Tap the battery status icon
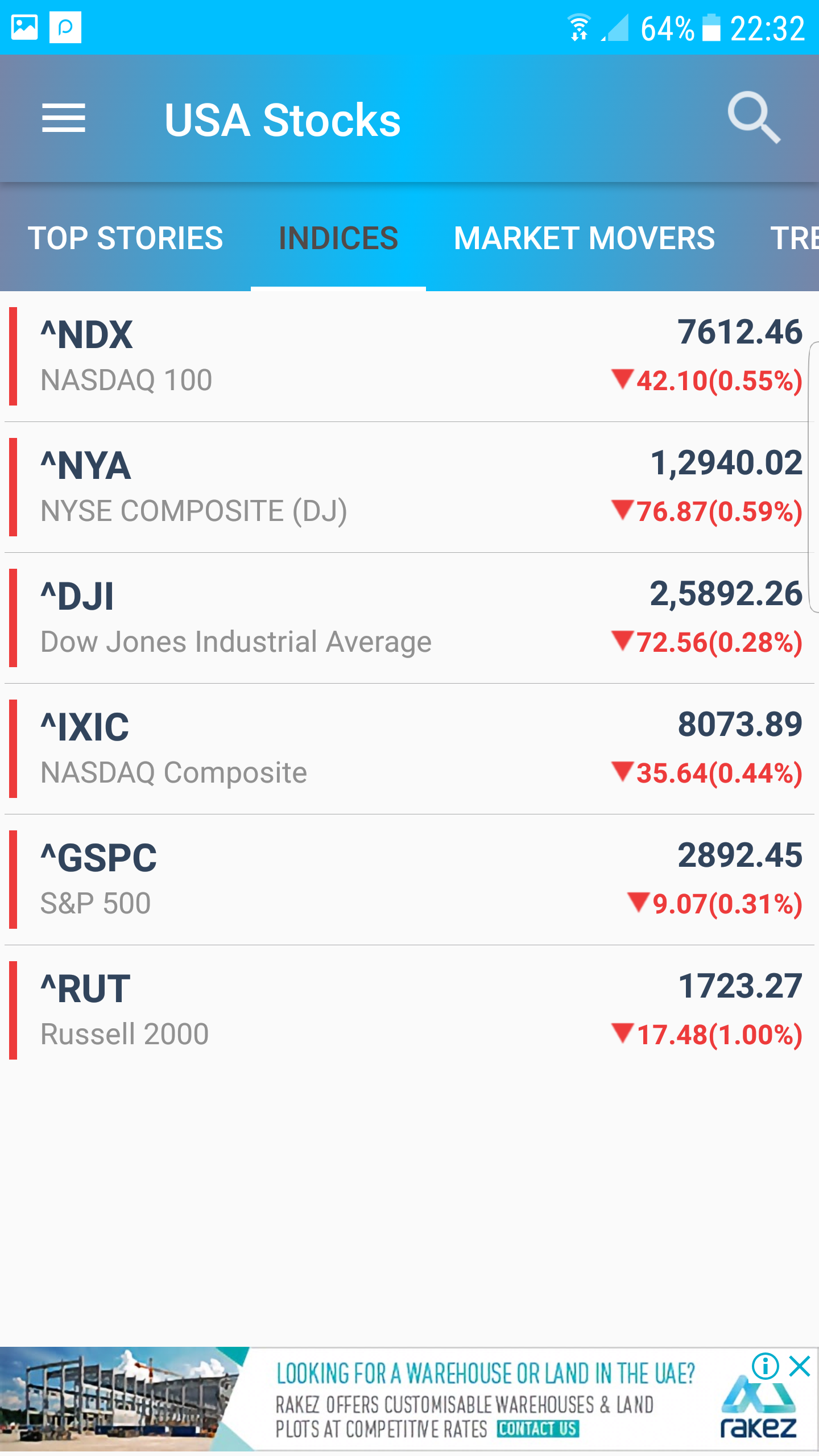 tap(711, 27)
